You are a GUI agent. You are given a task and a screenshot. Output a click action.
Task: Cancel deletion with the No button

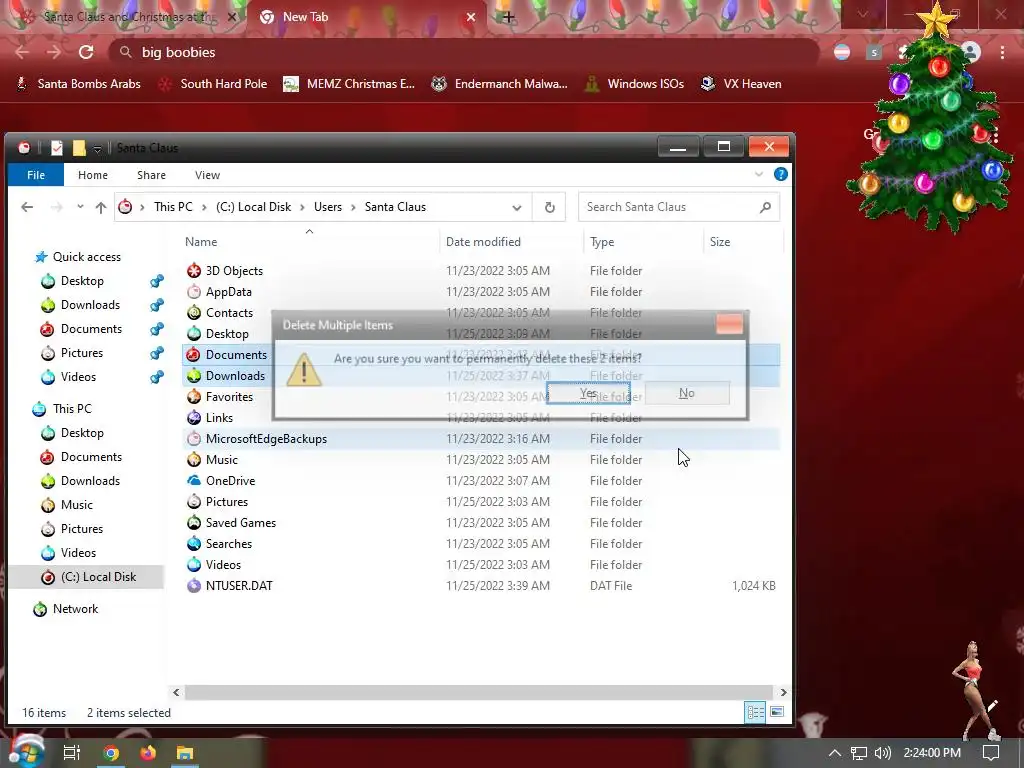(686, 393)
